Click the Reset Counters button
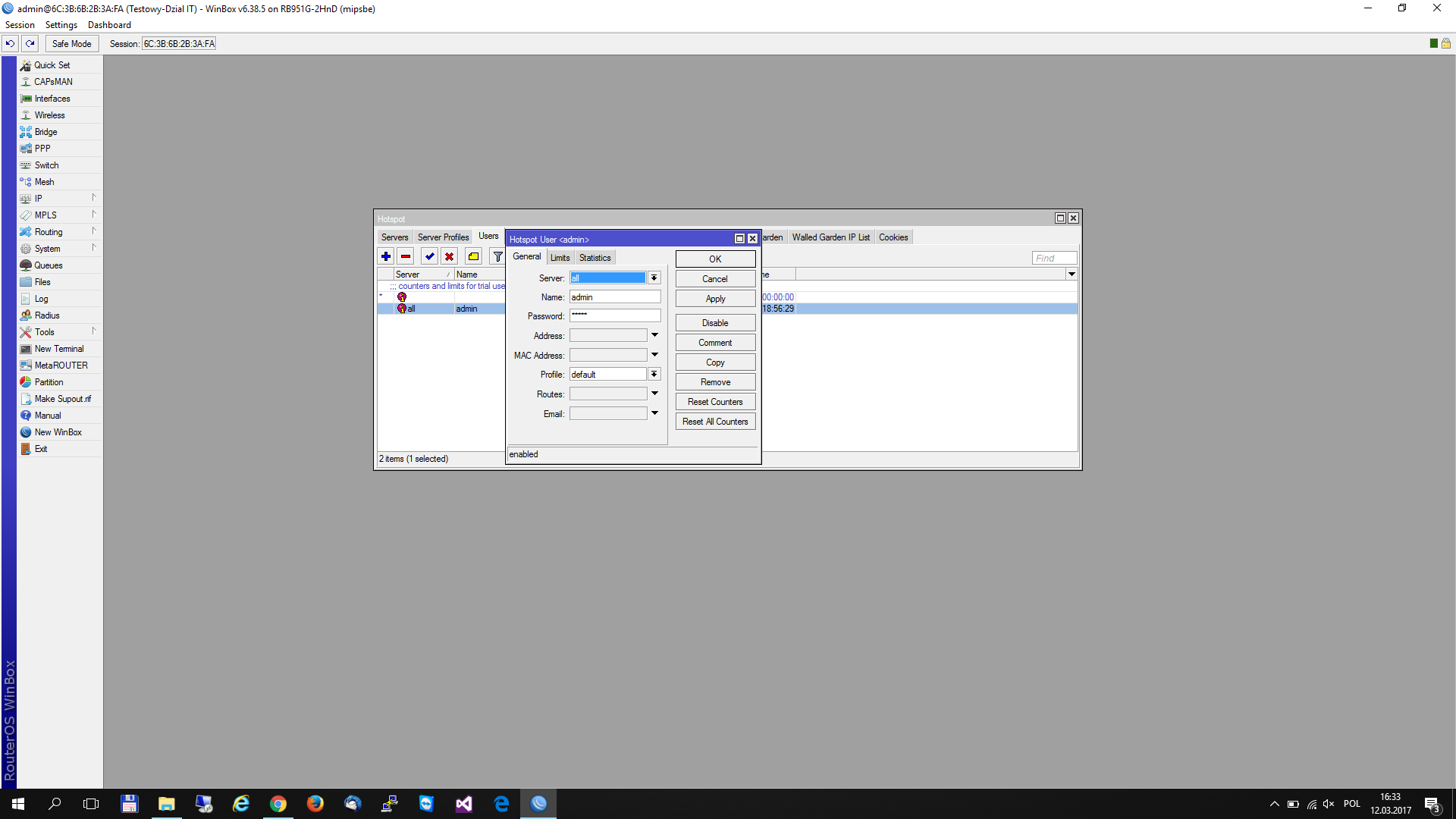 (715, 402)
